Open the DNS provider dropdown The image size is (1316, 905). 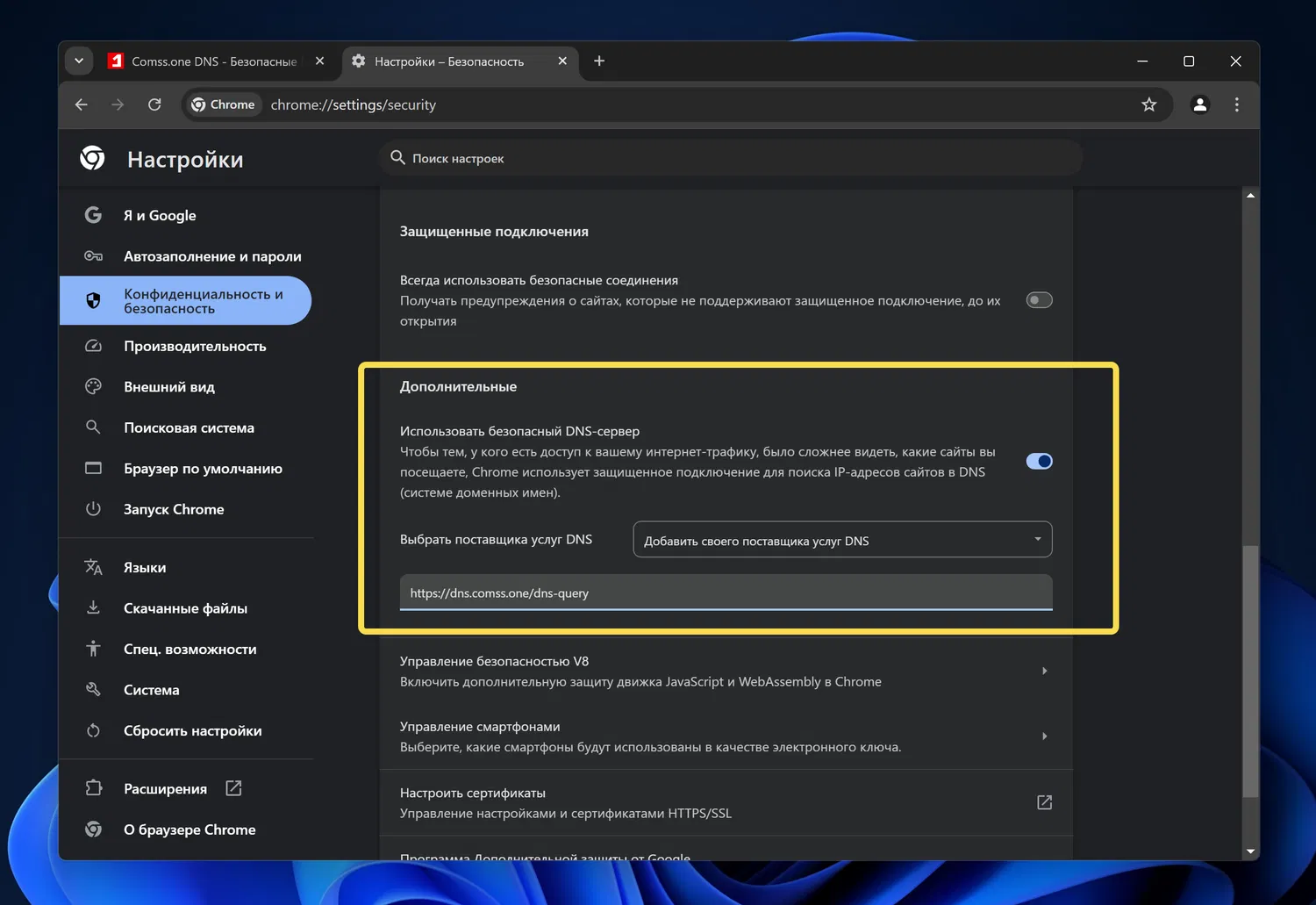point(842,540)
